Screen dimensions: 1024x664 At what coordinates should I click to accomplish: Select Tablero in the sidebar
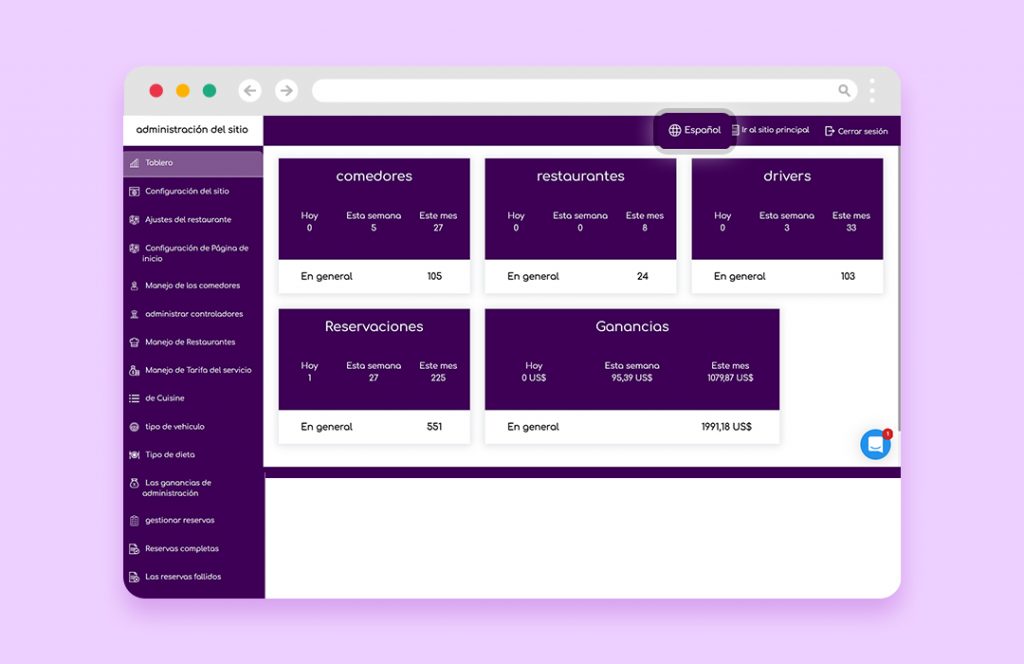tap(193, 163)
